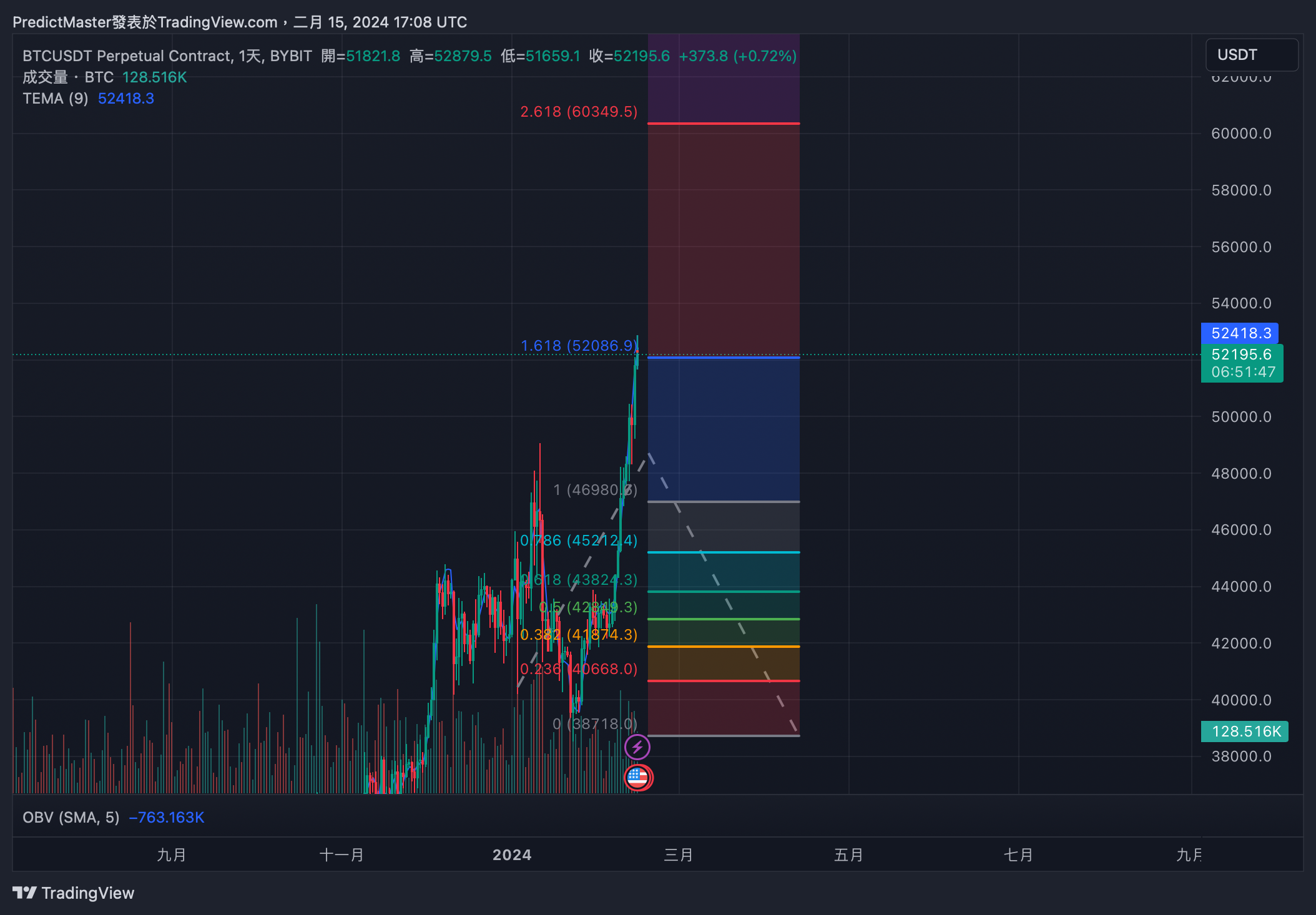Image resolution: width=1316 pixels, height=915 pixels.
Task: Click the blue 52418.3 TEMA price tag
Action: coord(1240,333)
